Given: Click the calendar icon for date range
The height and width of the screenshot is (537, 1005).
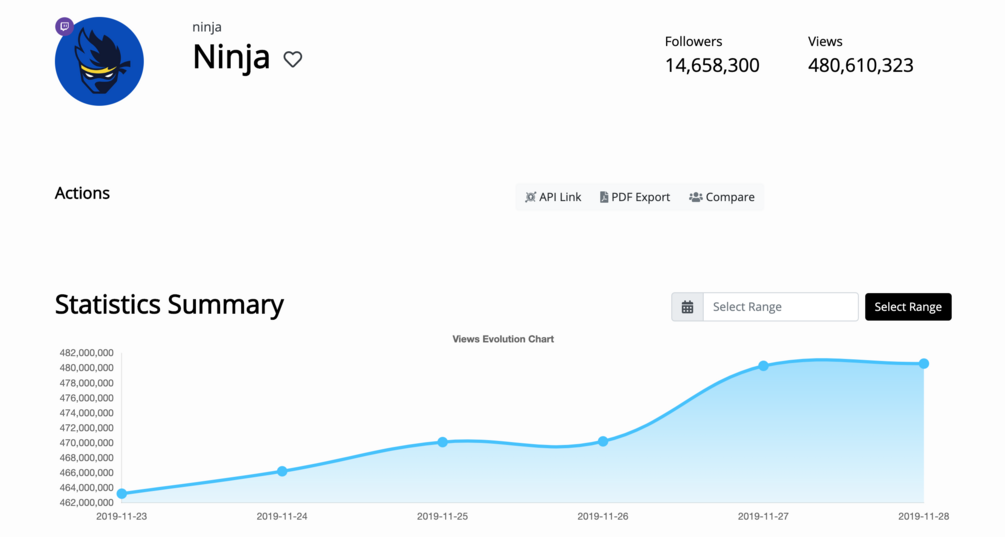Looking at the screenshot, I should click(687, 307).
